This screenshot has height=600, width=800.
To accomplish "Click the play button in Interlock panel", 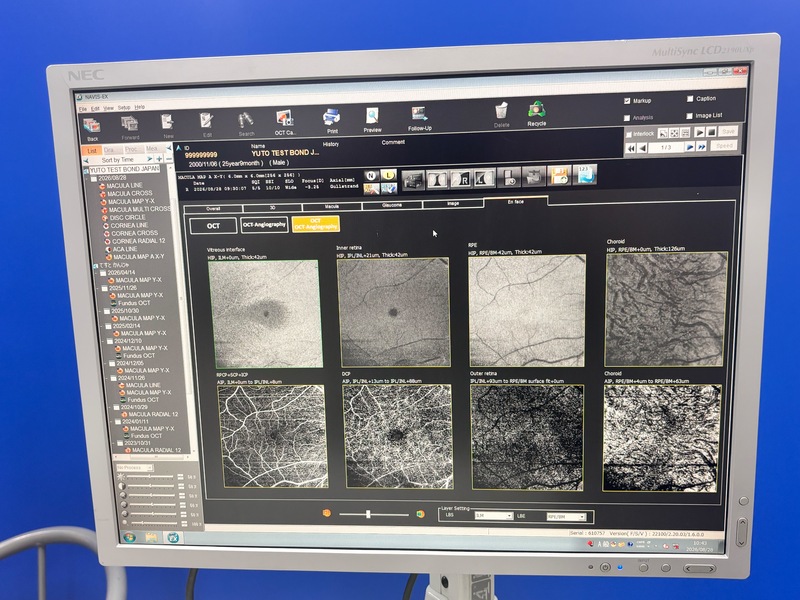I will tap(699, 132).
